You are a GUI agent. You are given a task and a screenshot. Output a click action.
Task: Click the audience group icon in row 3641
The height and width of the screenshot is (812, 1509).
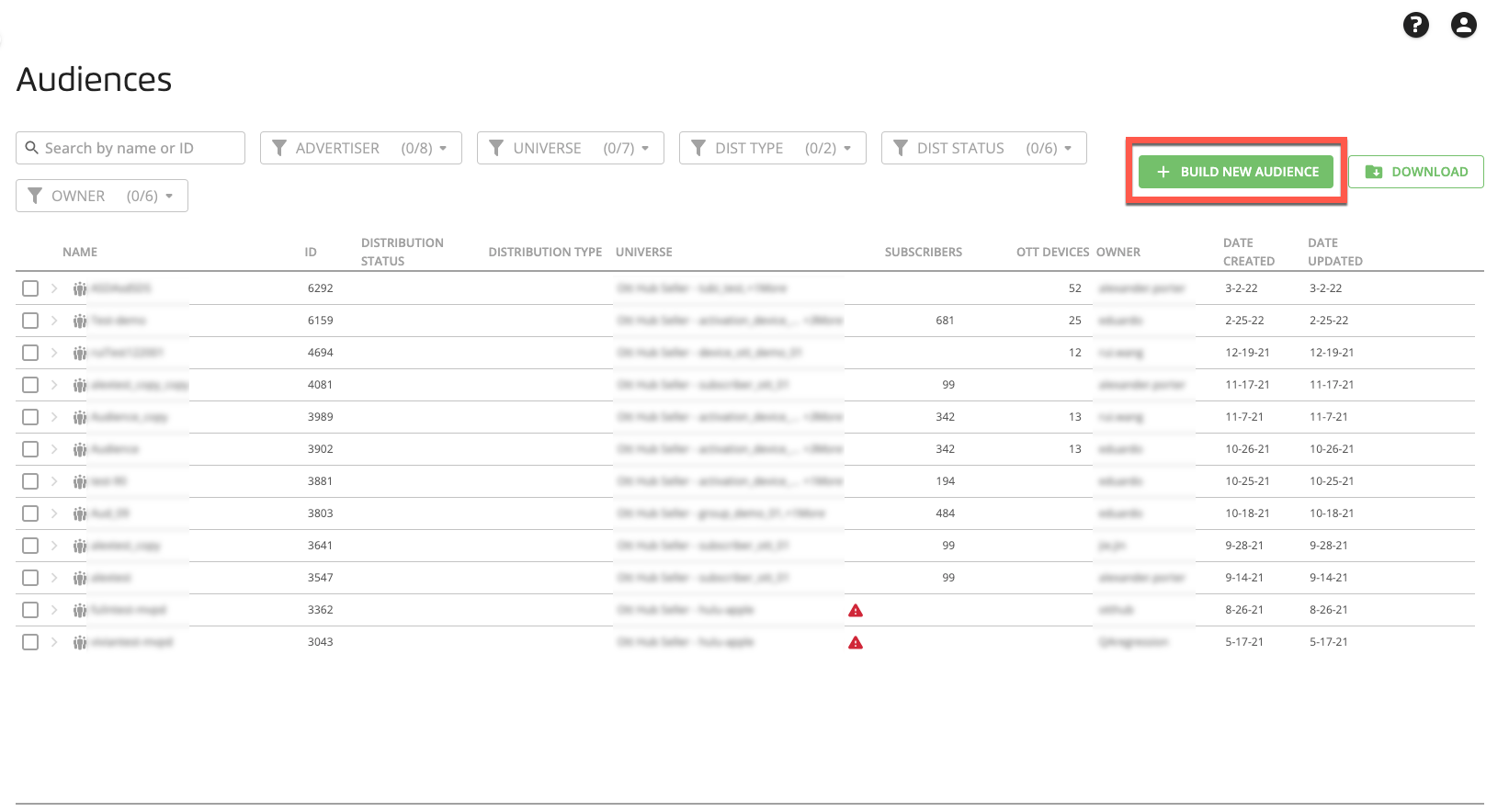tap(80, 546)
